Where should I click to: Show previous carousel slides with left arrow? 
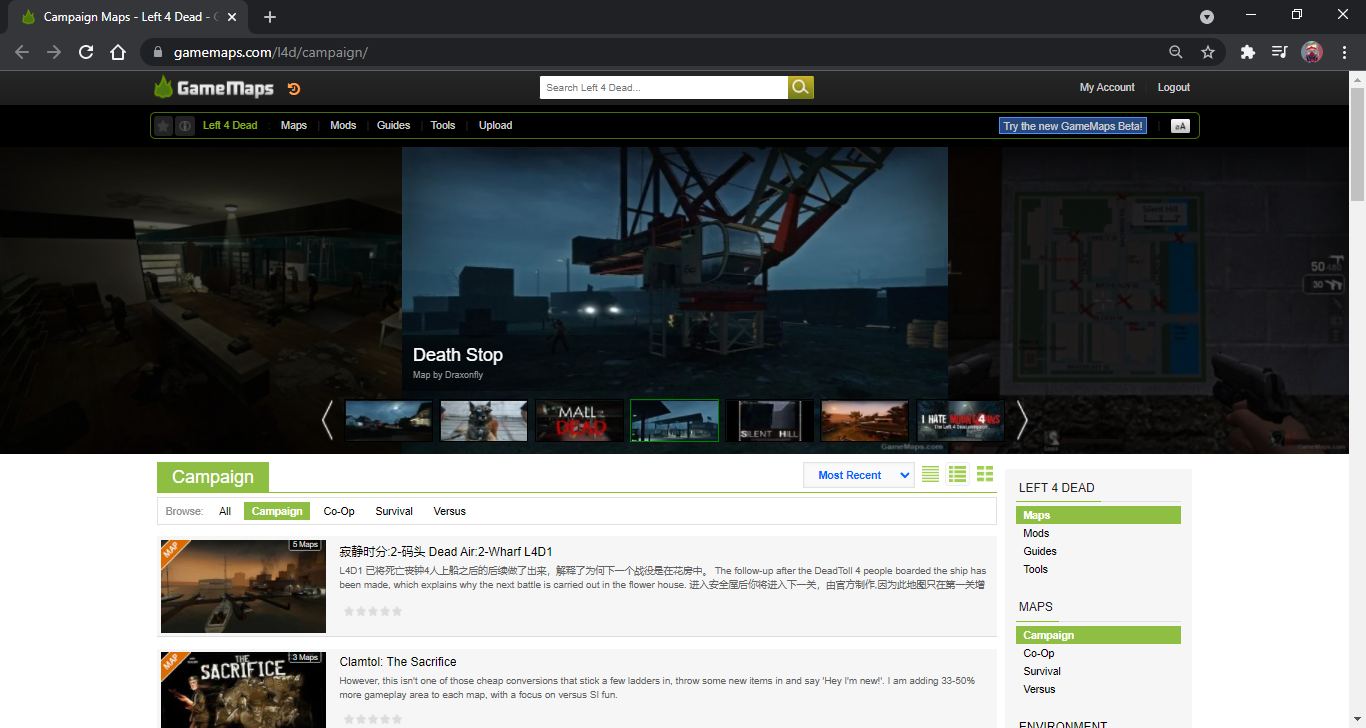coord(327,420)
